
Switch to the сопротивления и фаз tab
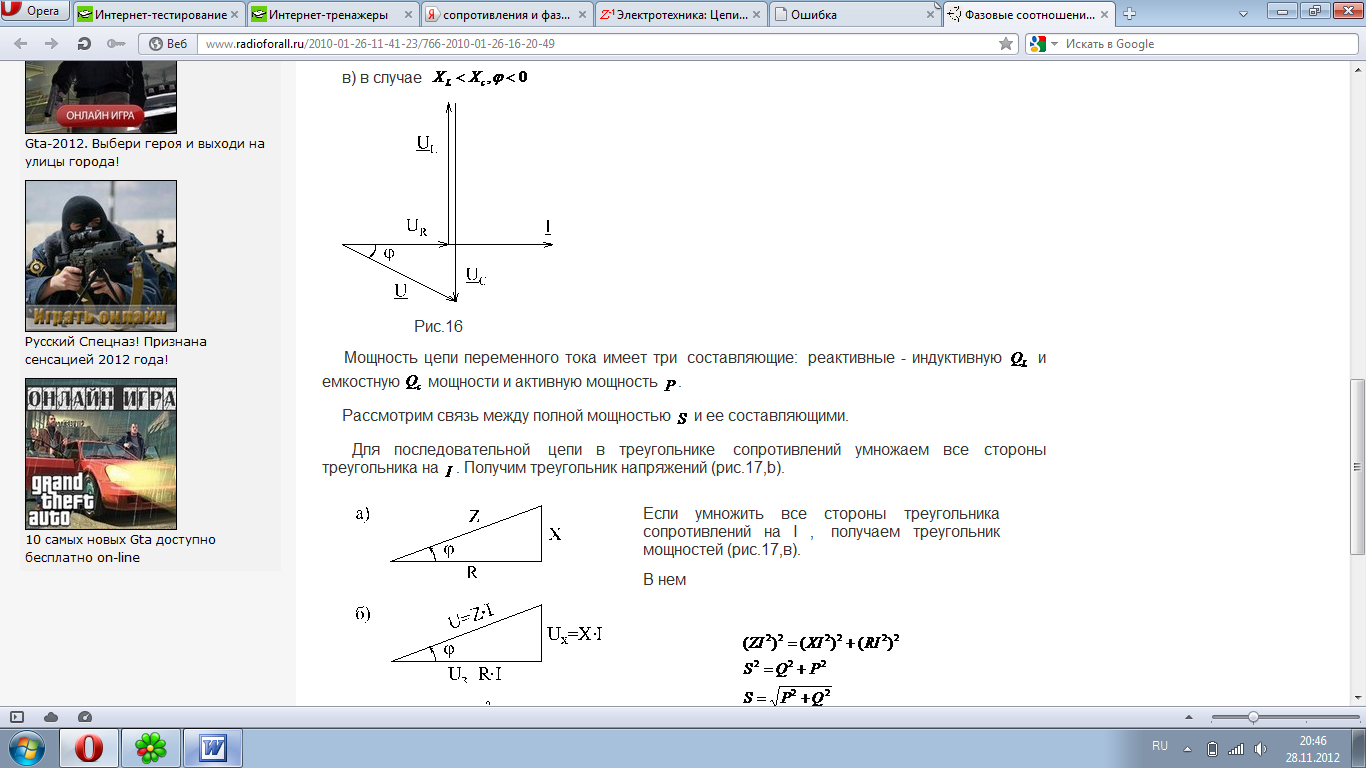(504, 15)
